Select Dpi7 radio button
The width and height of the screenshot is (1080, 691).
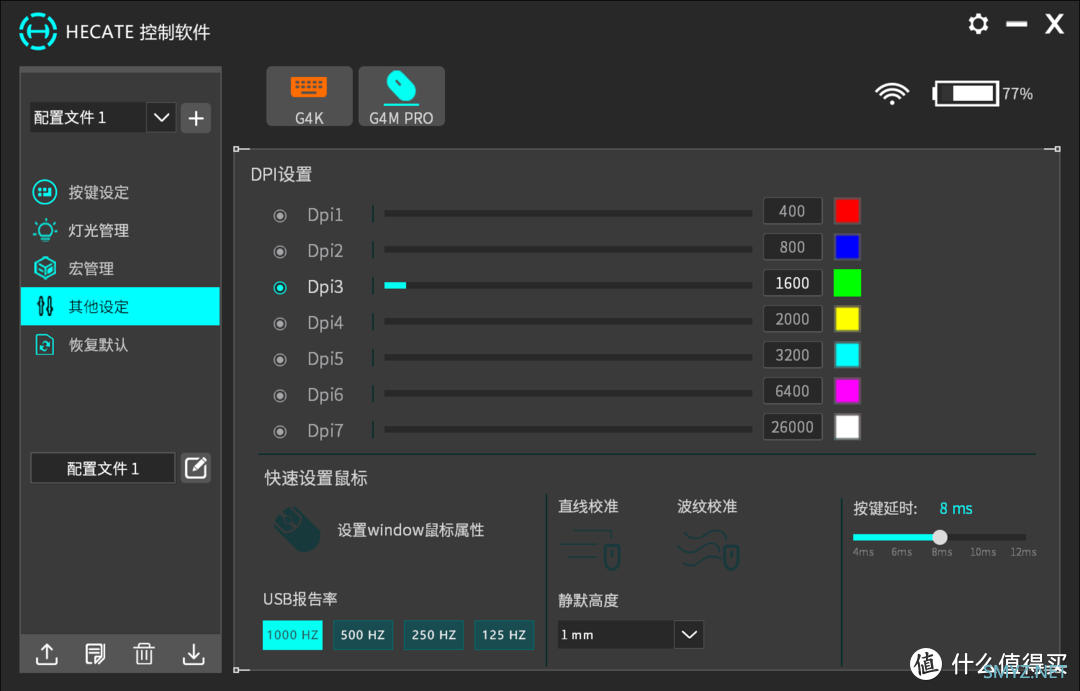280,431
